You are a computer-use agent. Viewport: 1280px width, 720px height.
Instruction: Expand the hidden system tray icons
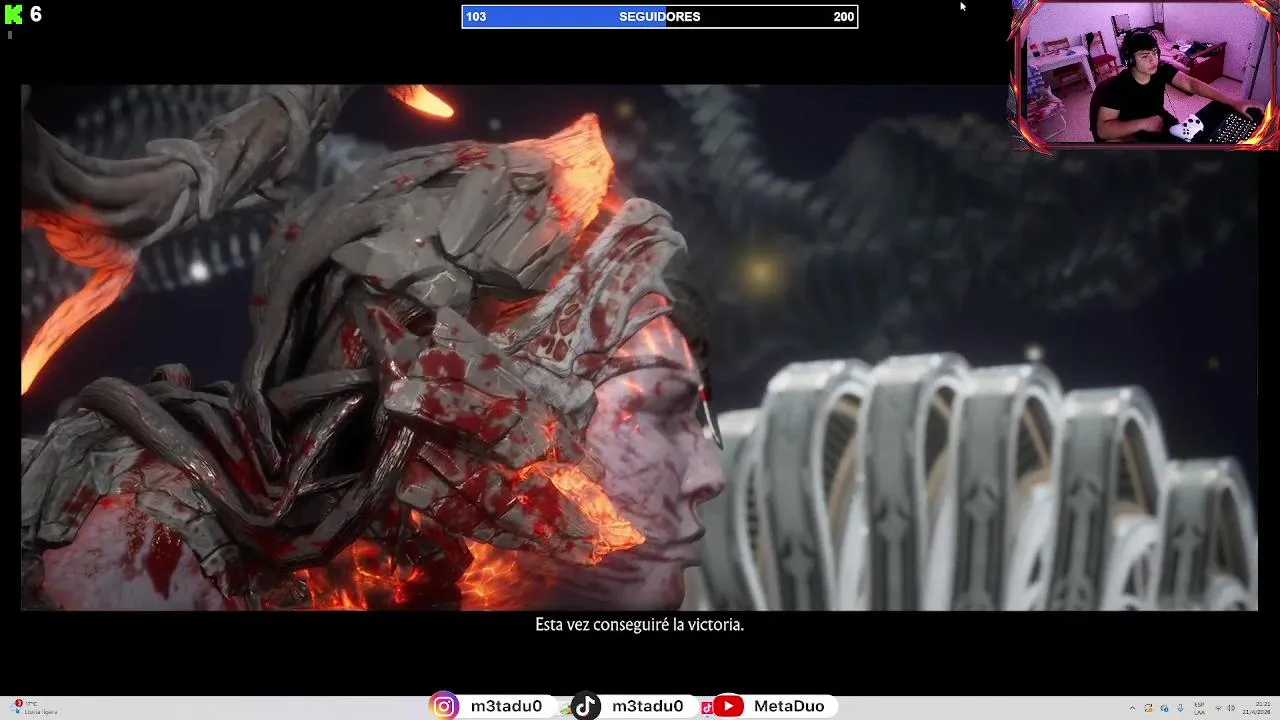[1132, 708]
